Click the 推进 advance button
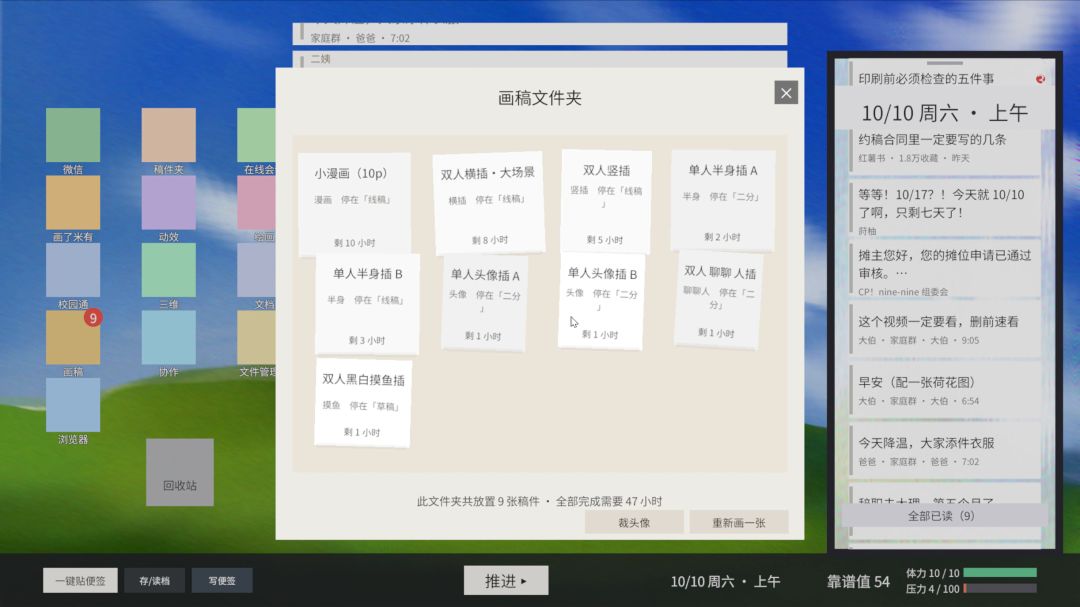This screenshot has height=607, width=1080. [506, 581]
